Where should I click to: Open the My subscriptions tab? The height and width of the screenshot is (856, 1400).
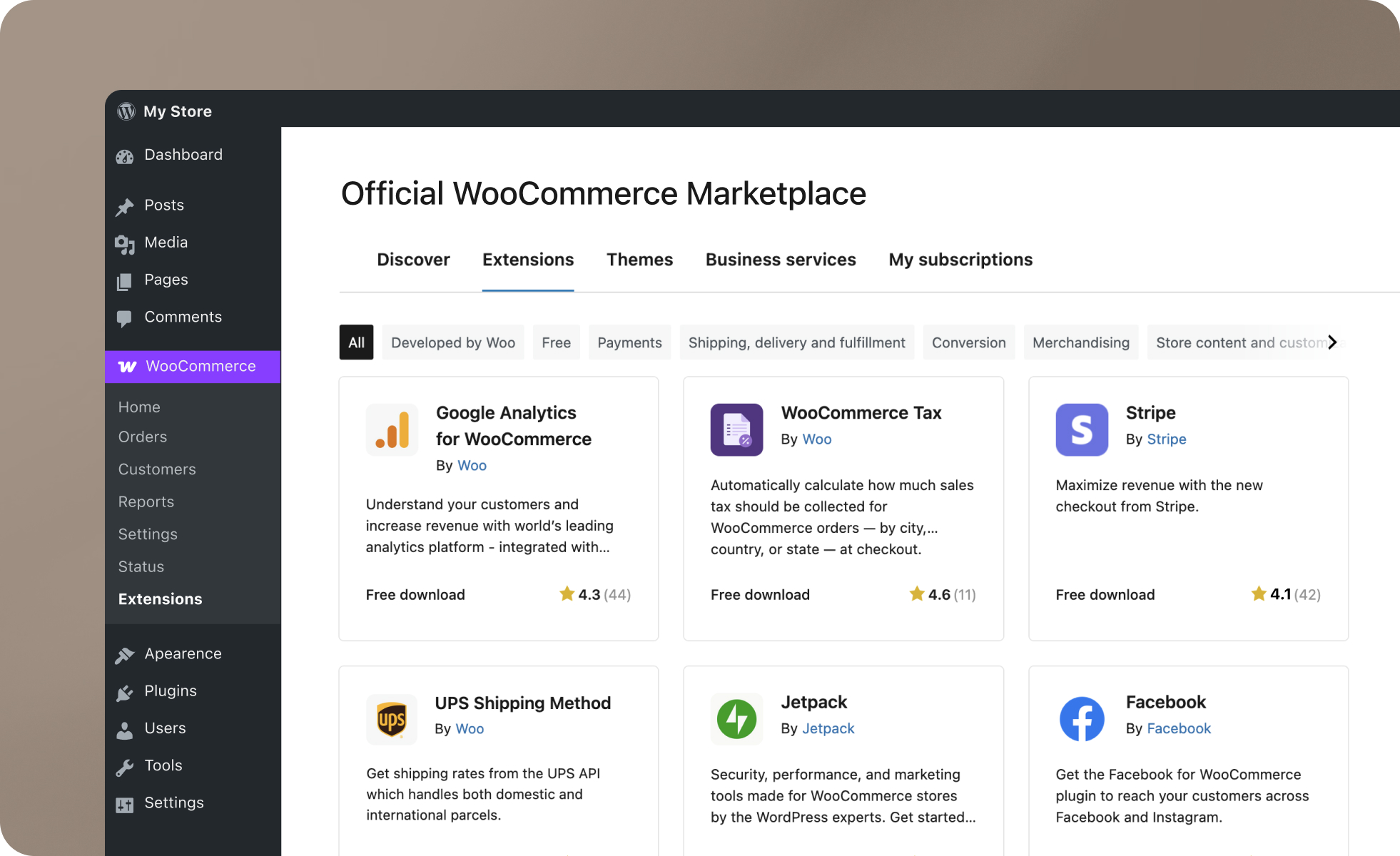960,260
